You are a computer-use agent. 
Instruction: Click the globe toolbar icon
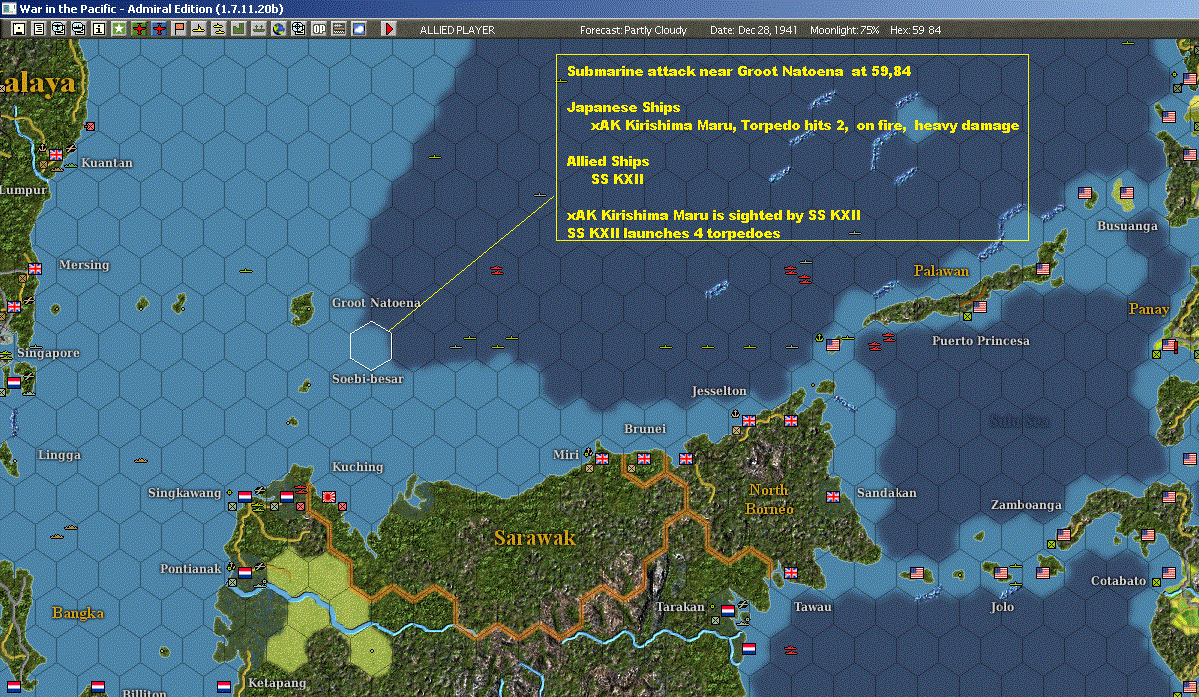click(278, 29)
